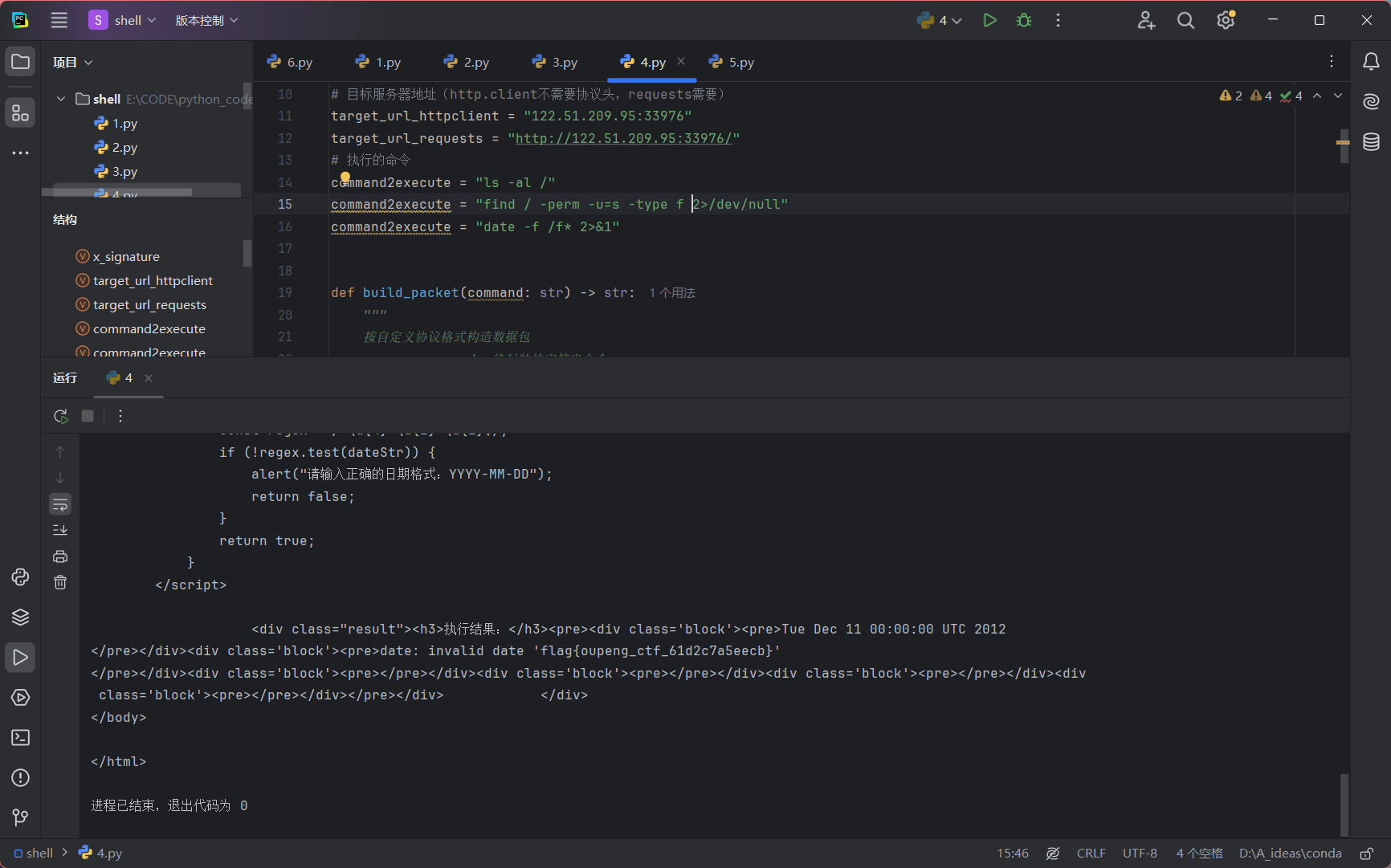Open the '4 个空格' indent settings
Image resolution: width=1391 pixels, height=868 pixels.
1200,853
